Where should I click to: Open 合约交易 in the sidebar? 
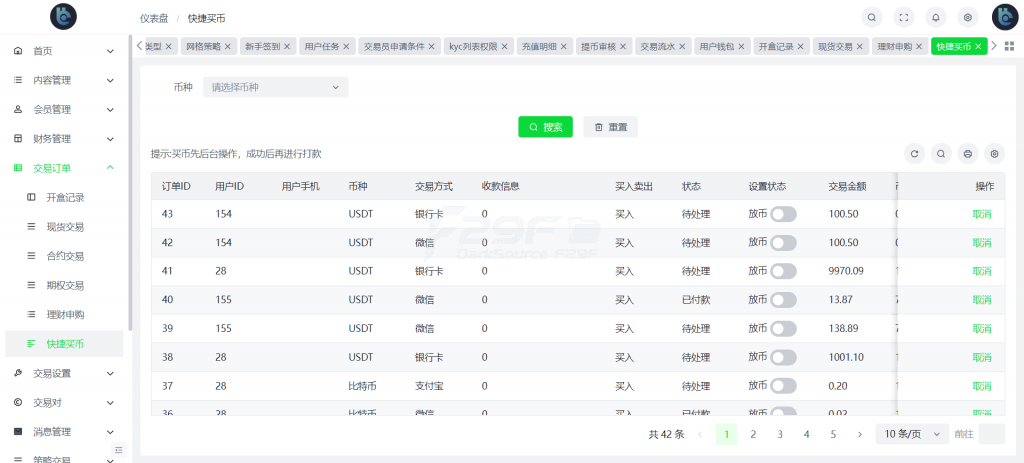[65, 256]
